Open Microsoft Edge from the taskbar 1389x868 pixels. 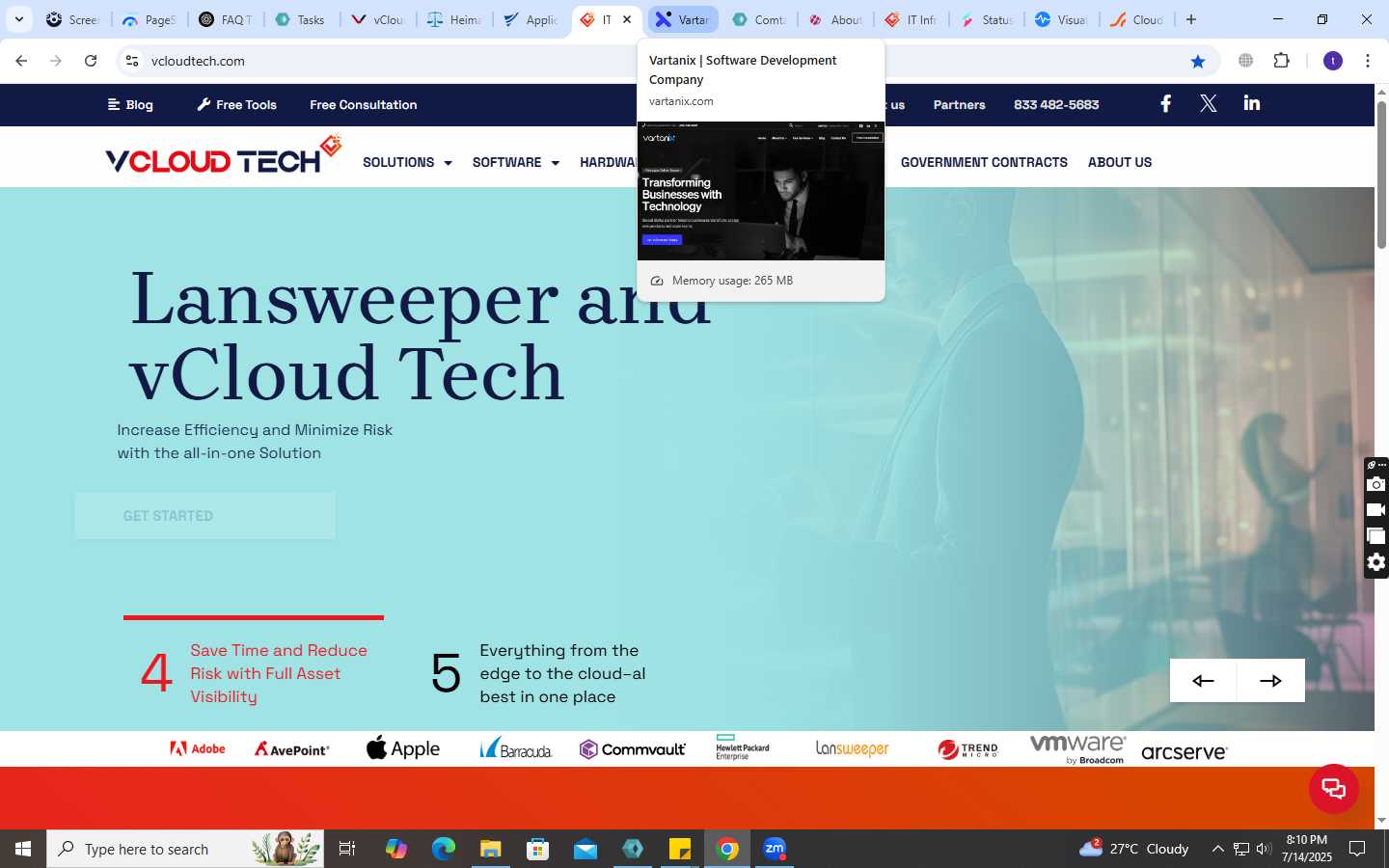click(443, 849)
